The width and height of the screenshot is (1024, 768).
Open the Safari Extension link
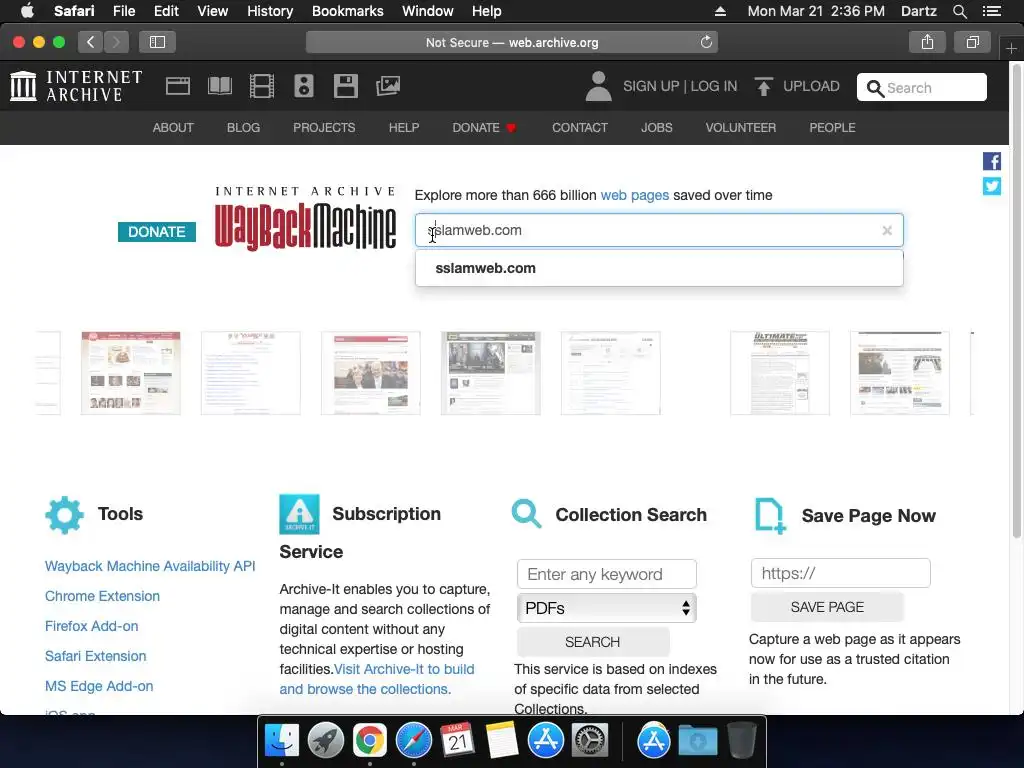[95, 656]
